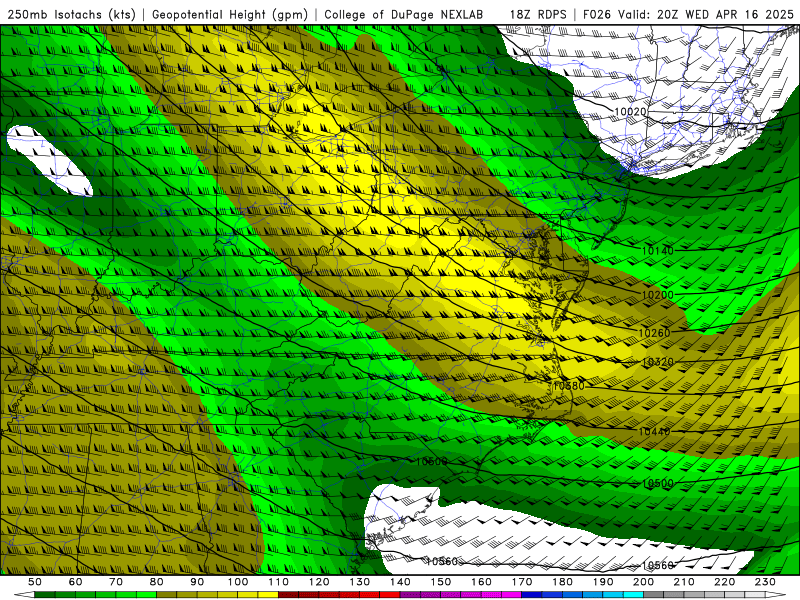
Task: Click the 10260 contour label
Action: point(654,333)
